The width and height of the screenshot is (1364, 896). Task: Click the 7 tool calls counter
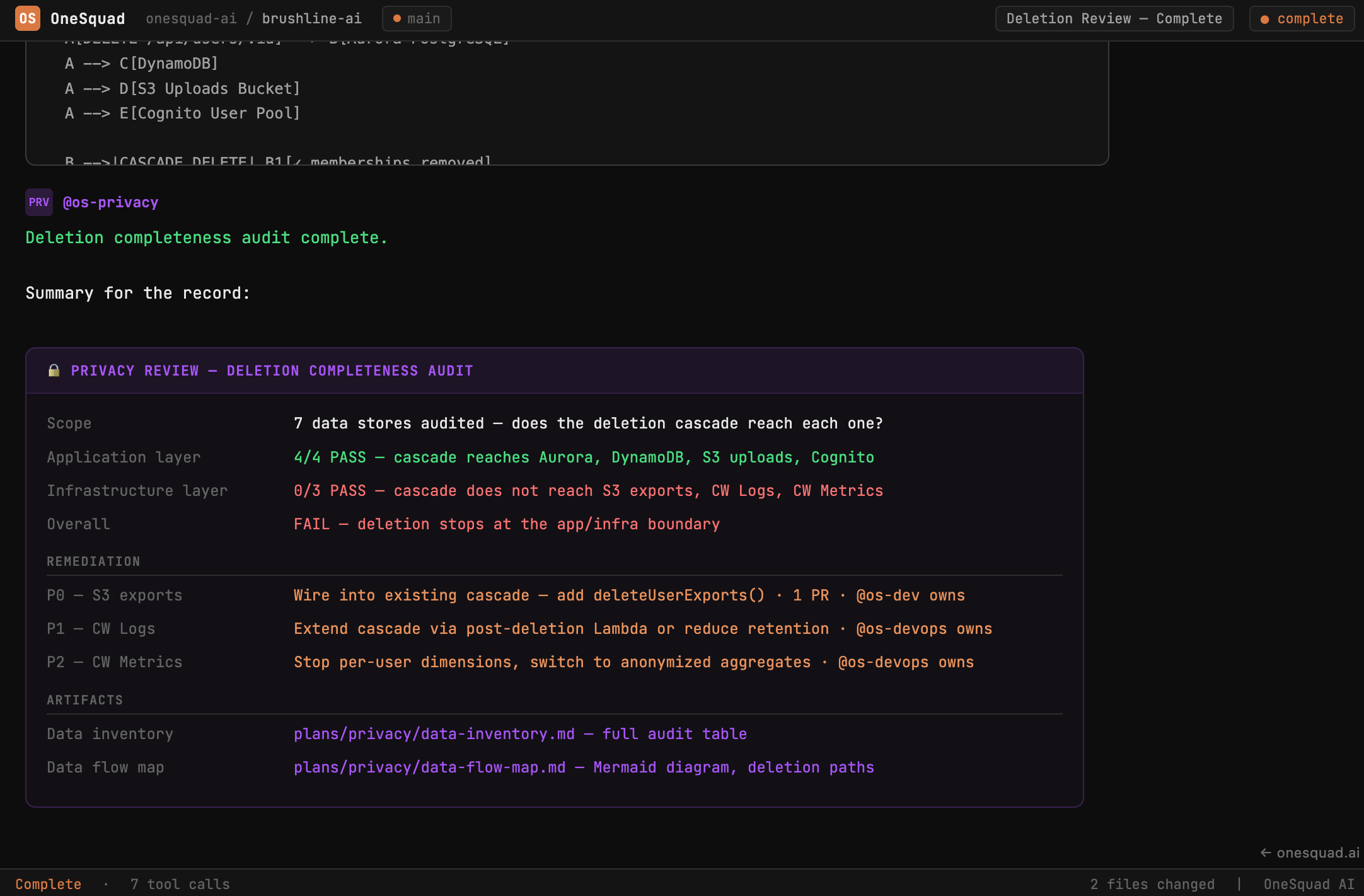tap(180, 884)
